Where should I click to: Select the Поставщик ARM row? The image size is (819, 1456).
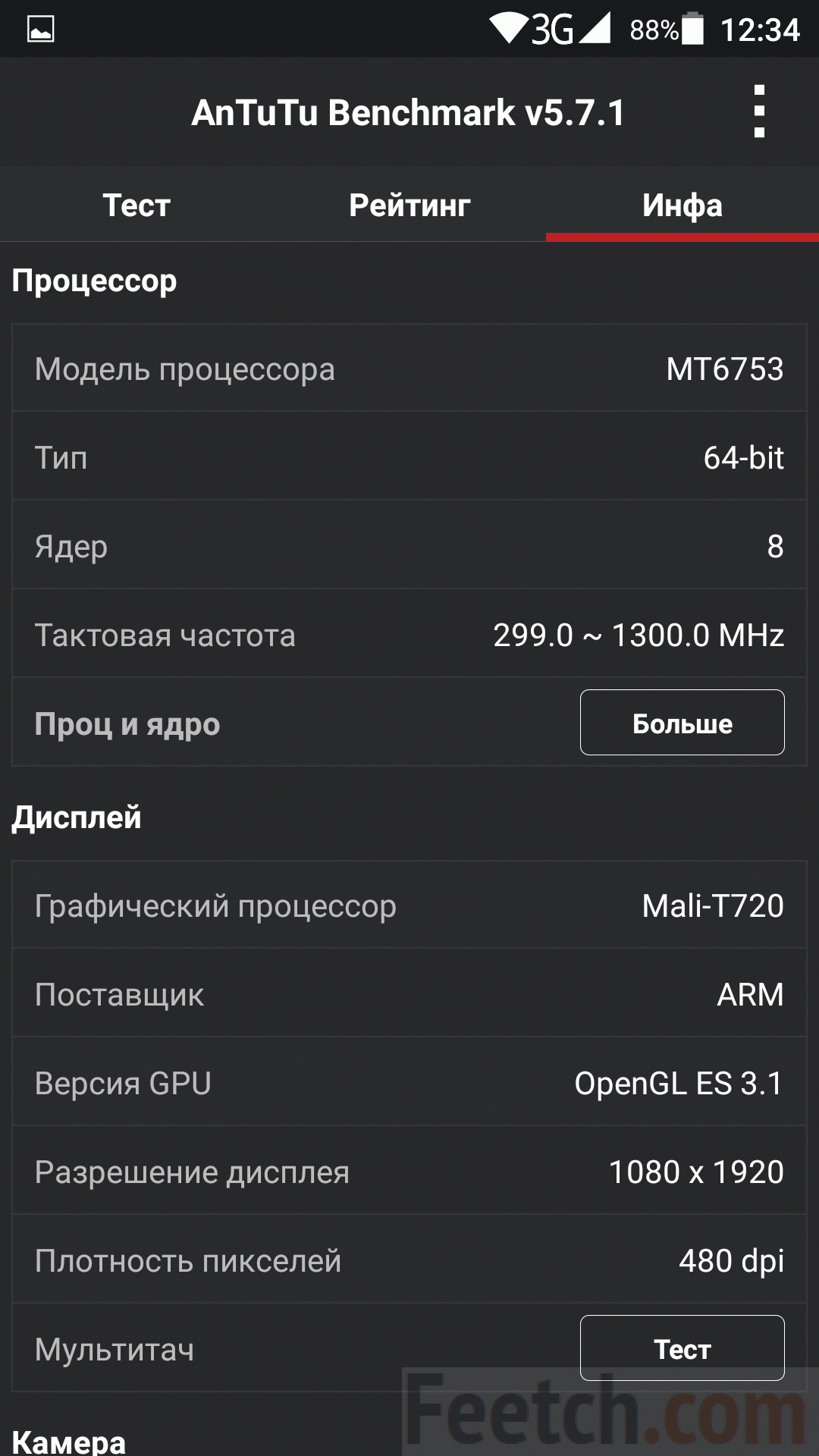click(409, 994)
